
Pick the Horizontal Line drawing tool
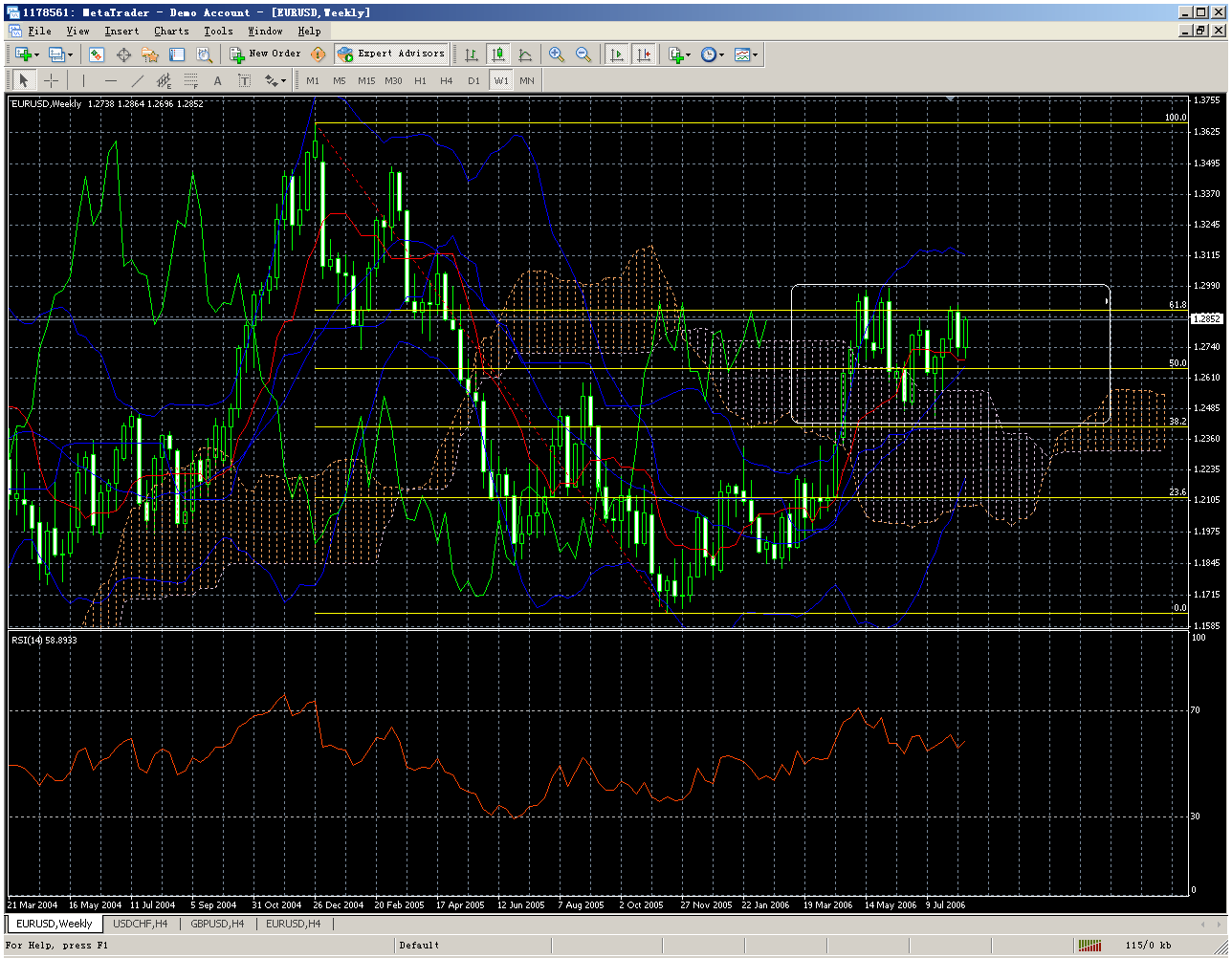tap(111, 80)
